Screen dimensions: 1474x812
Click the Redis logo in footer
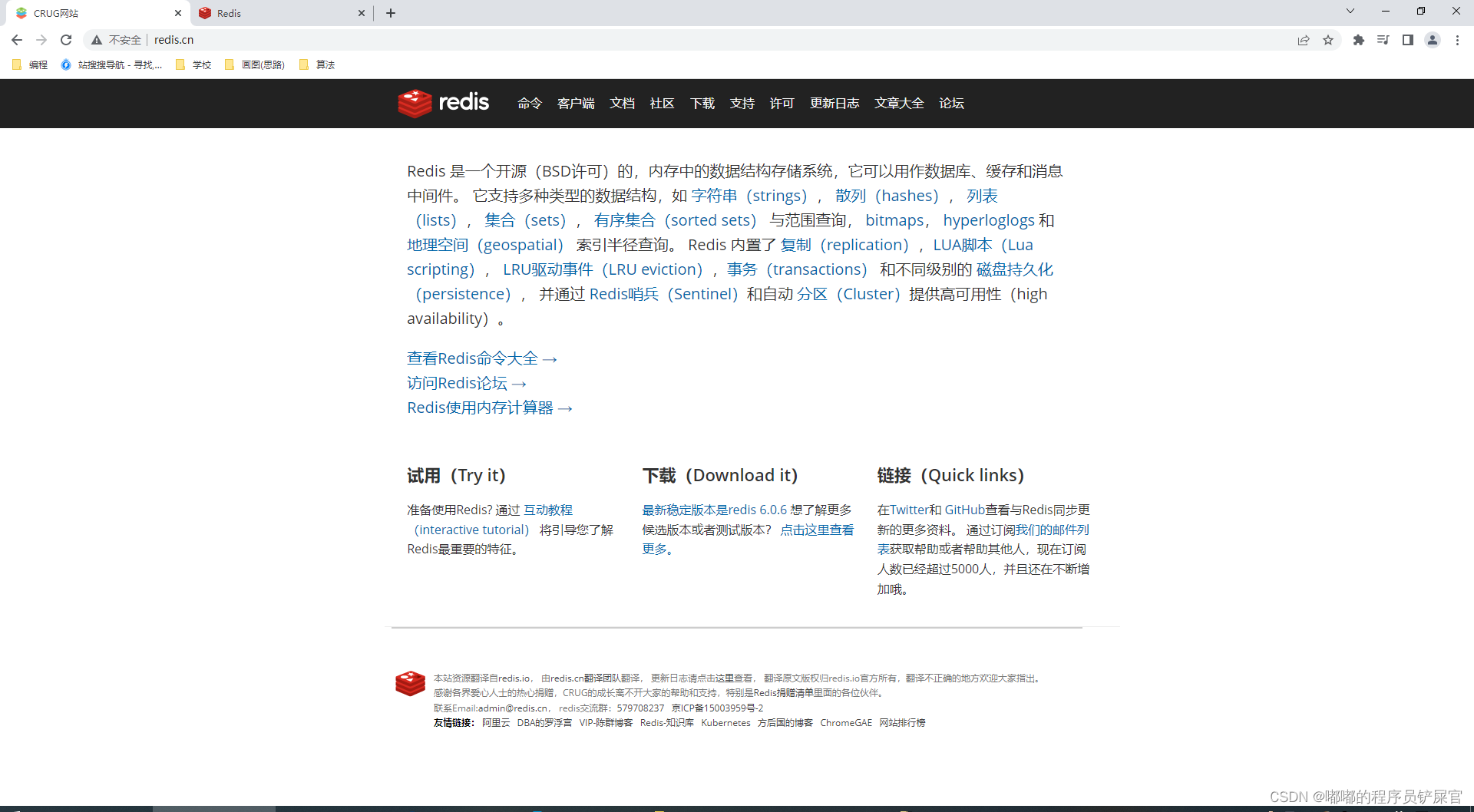tap(410, 683)
